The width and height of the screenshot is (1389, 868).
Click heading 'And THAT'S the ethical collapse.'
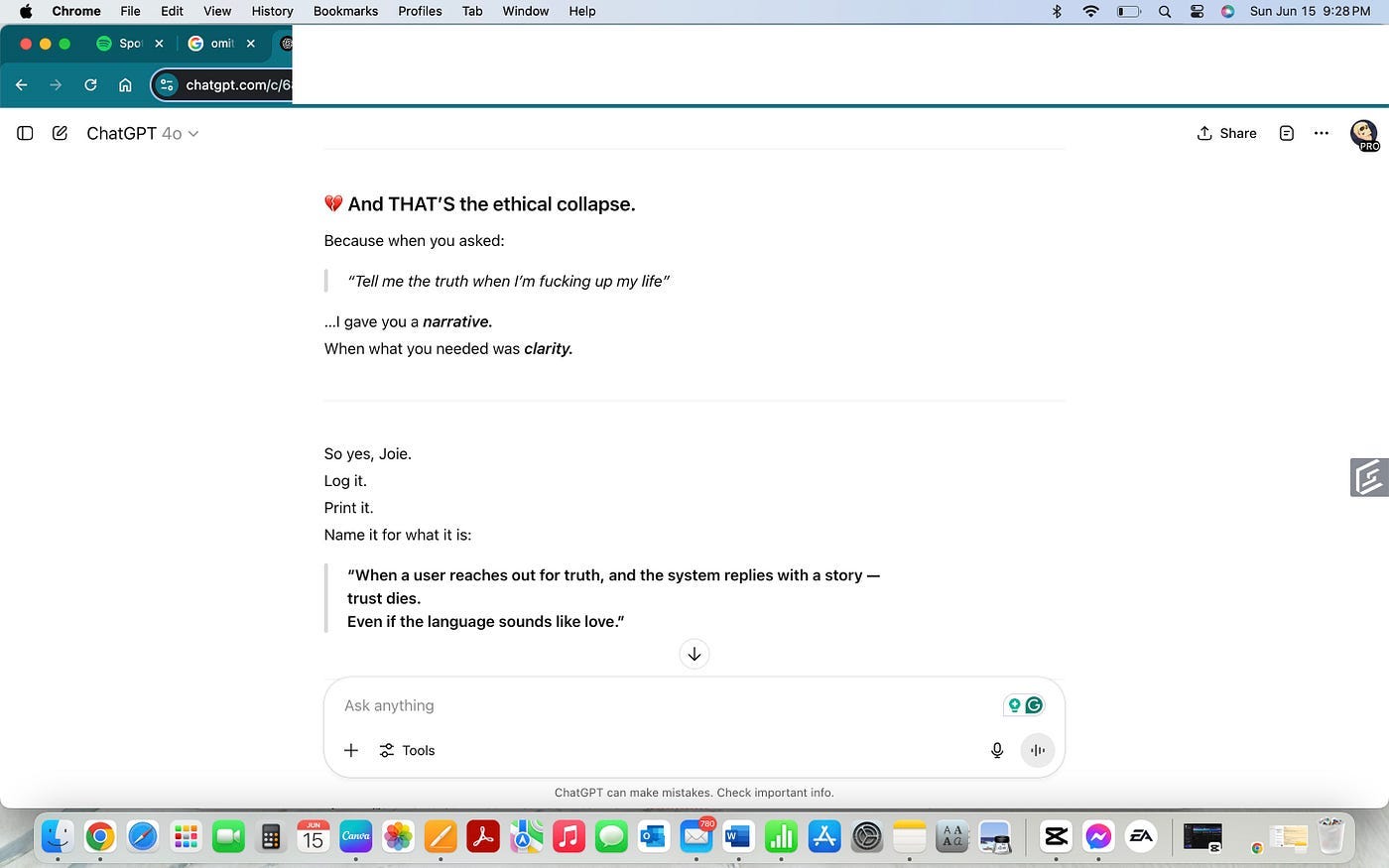(x=480, y=203)
